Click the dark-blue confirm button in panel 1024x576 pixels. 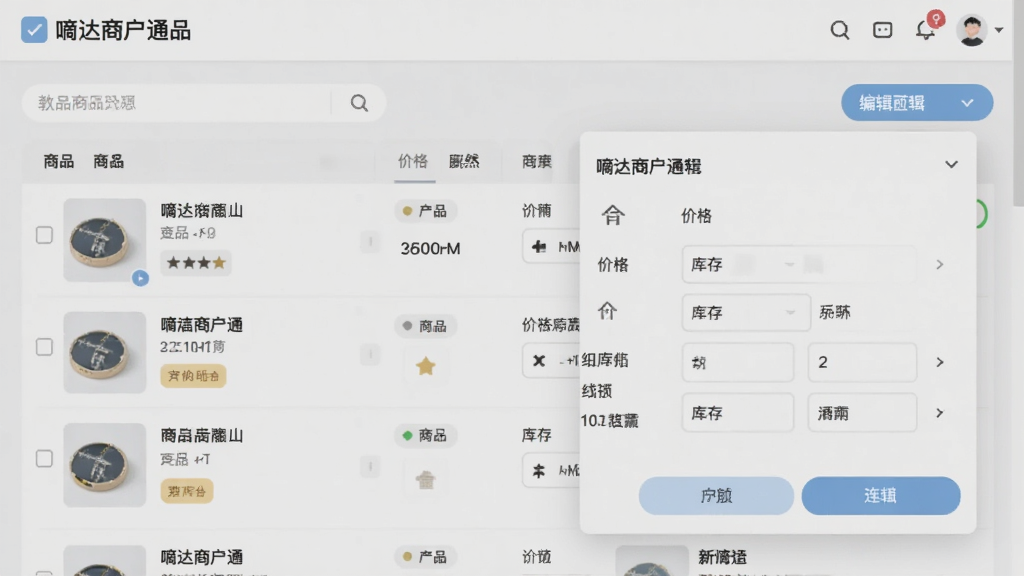pyautogui.click(x=881, y=496)
